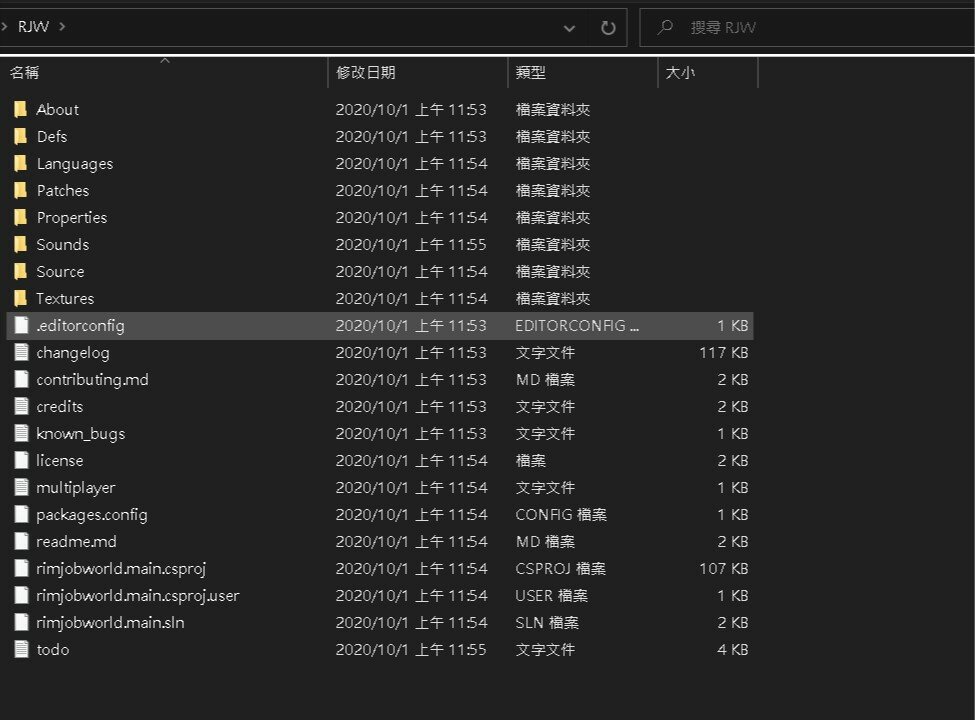Select the Languages folder name

[x=75, y=164]
